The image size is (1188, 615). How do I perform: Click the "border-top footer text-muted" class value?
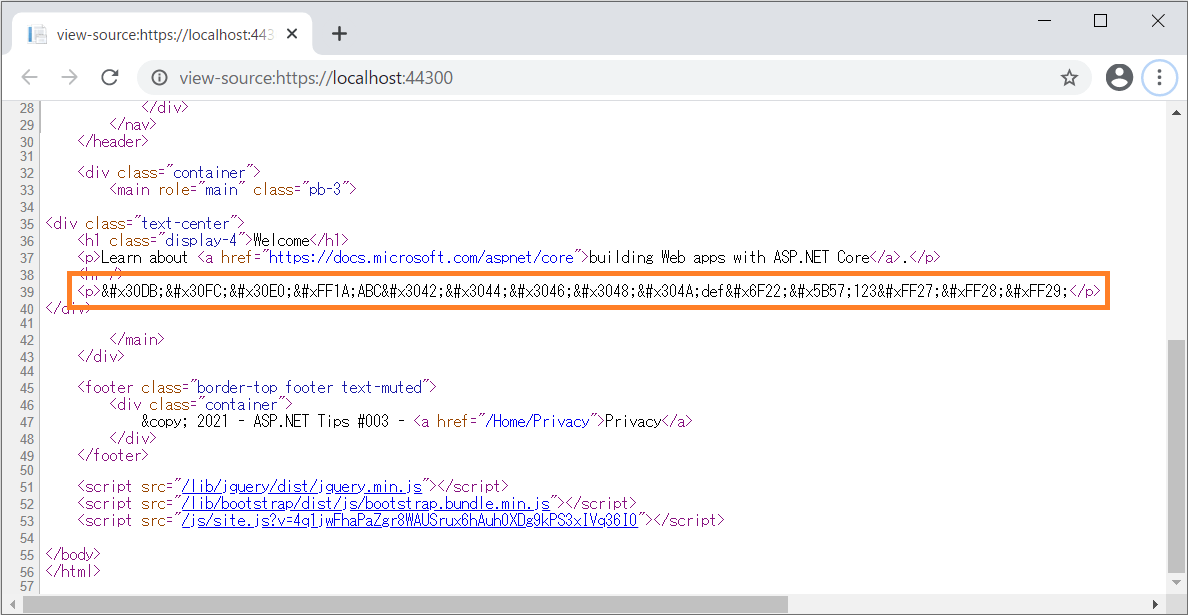point(310,388)
